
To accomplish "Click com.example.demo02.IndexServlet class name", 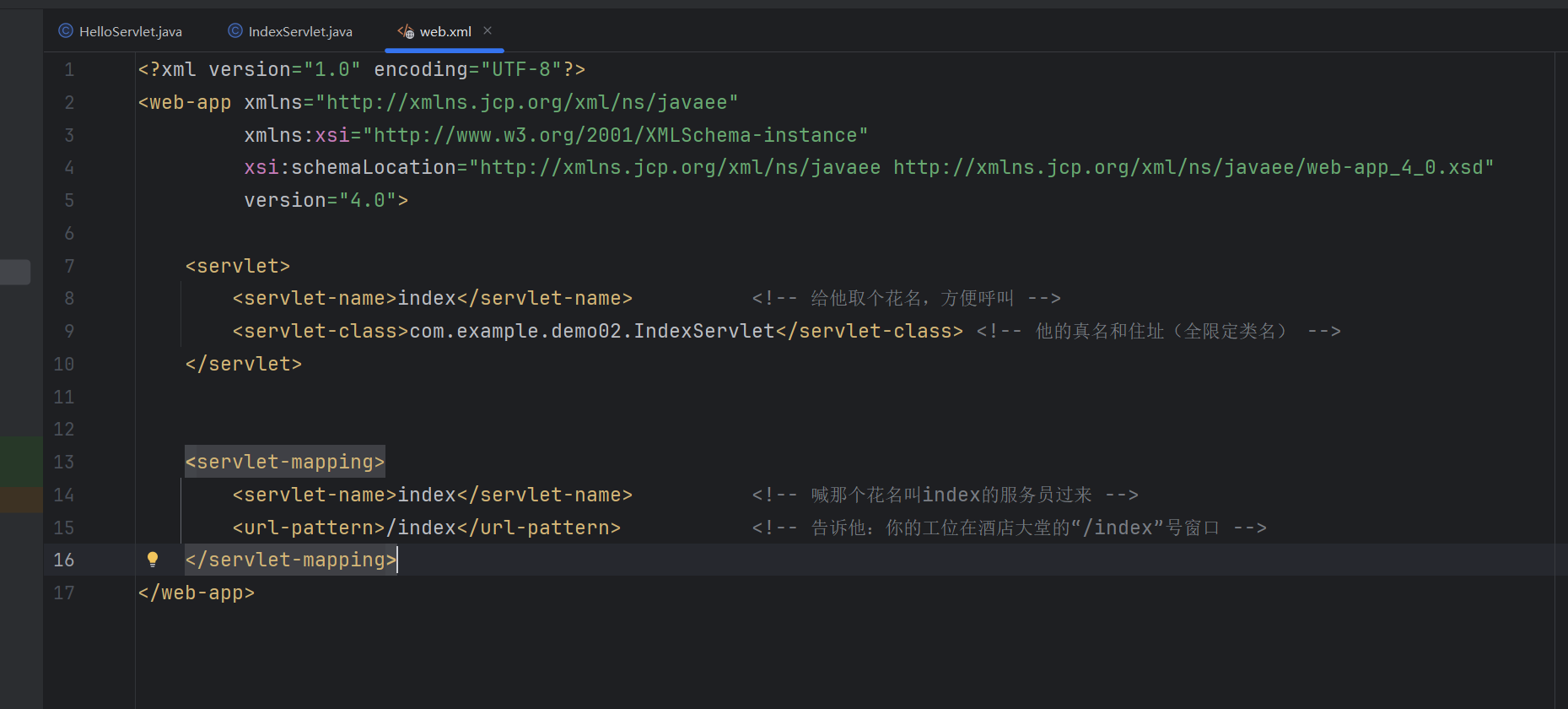I will (592, 331).
